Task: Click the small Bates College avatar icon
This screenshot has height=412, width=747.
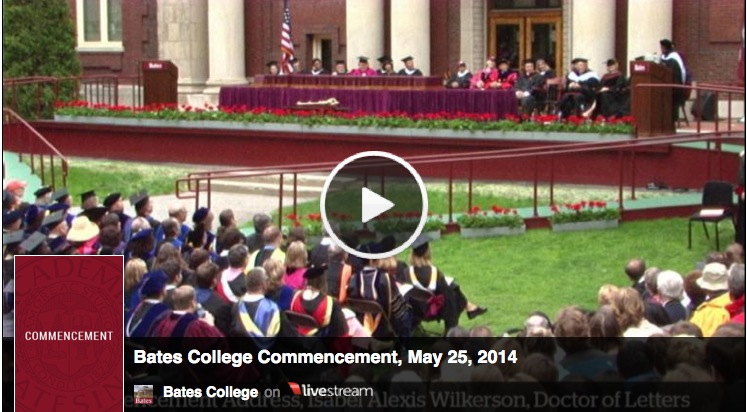Action: point(143,394)
